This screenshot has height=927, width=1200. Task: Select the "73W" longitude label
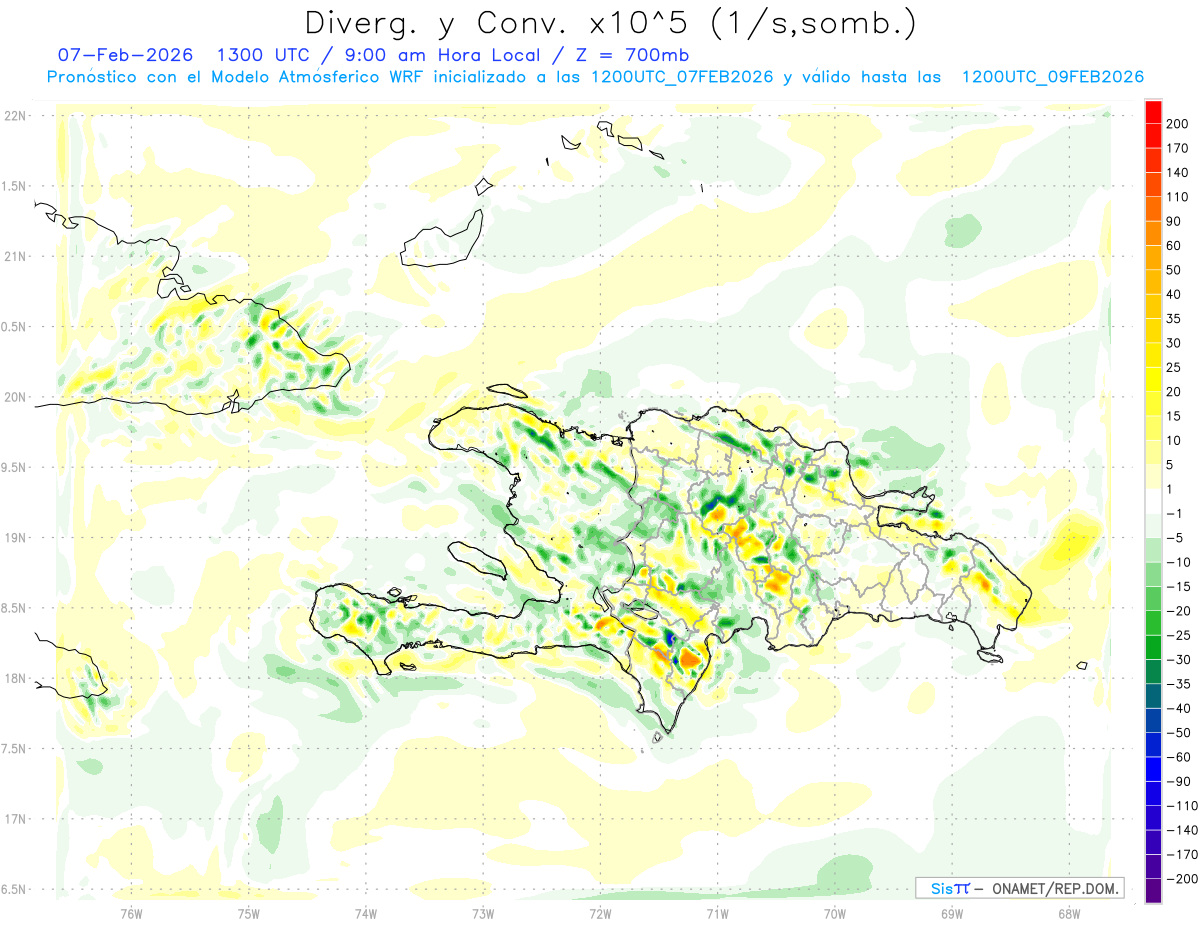pyautogui.click(x=483, y=912)
